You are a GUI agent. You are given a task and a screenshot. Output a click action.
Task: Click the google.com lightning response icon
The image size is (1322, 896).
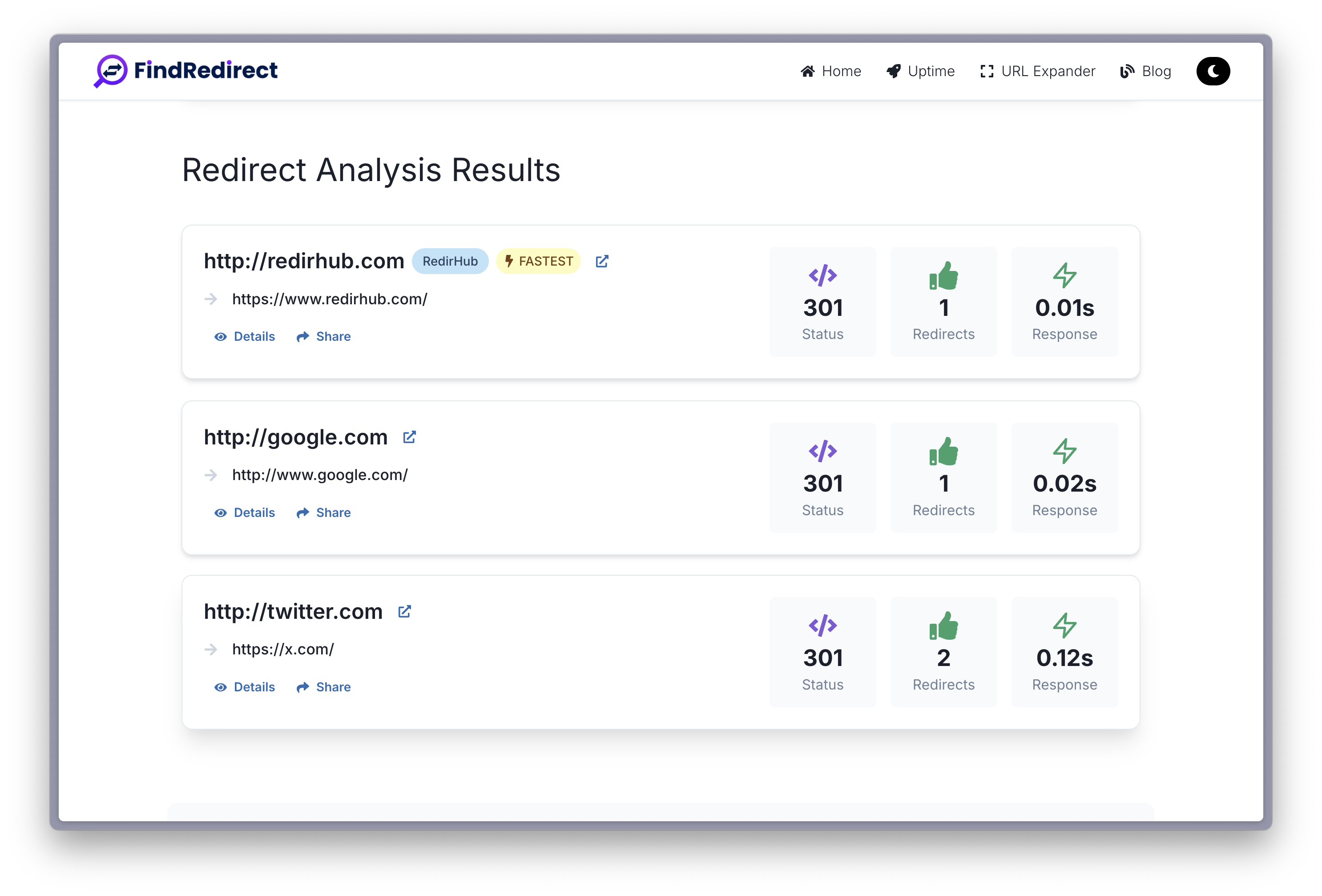point(1064,451)
